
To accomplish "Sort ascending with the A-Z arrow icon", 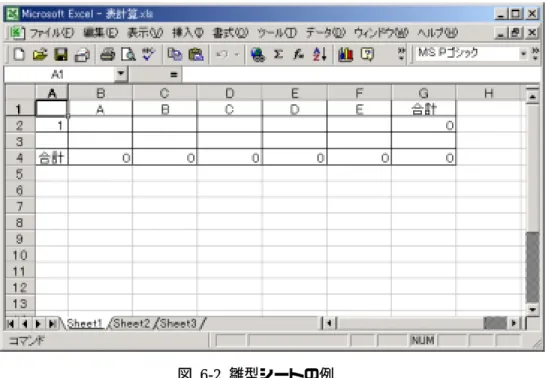I will (320, 54).
